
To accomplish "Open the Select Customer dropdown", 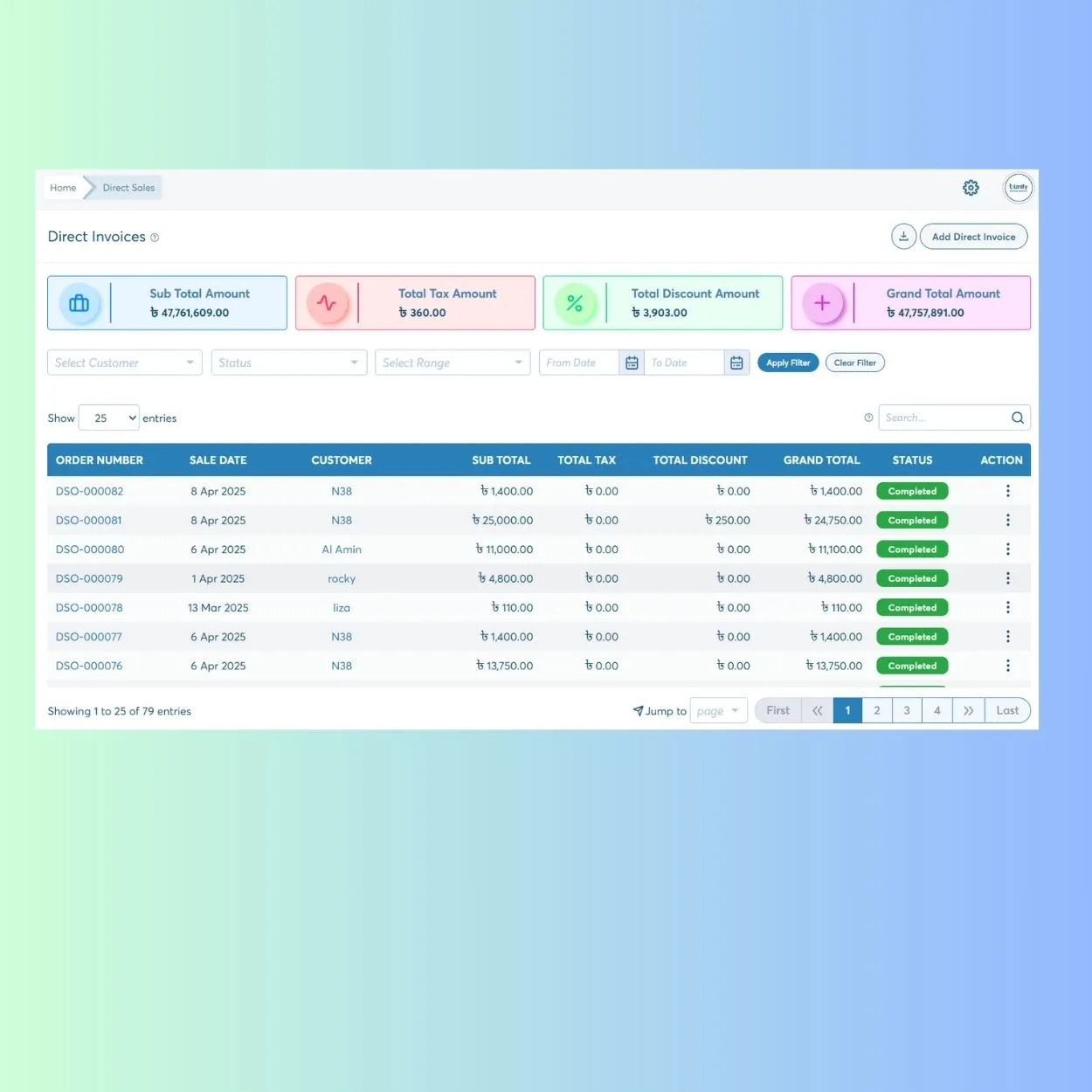I will (x=123, y=362).
